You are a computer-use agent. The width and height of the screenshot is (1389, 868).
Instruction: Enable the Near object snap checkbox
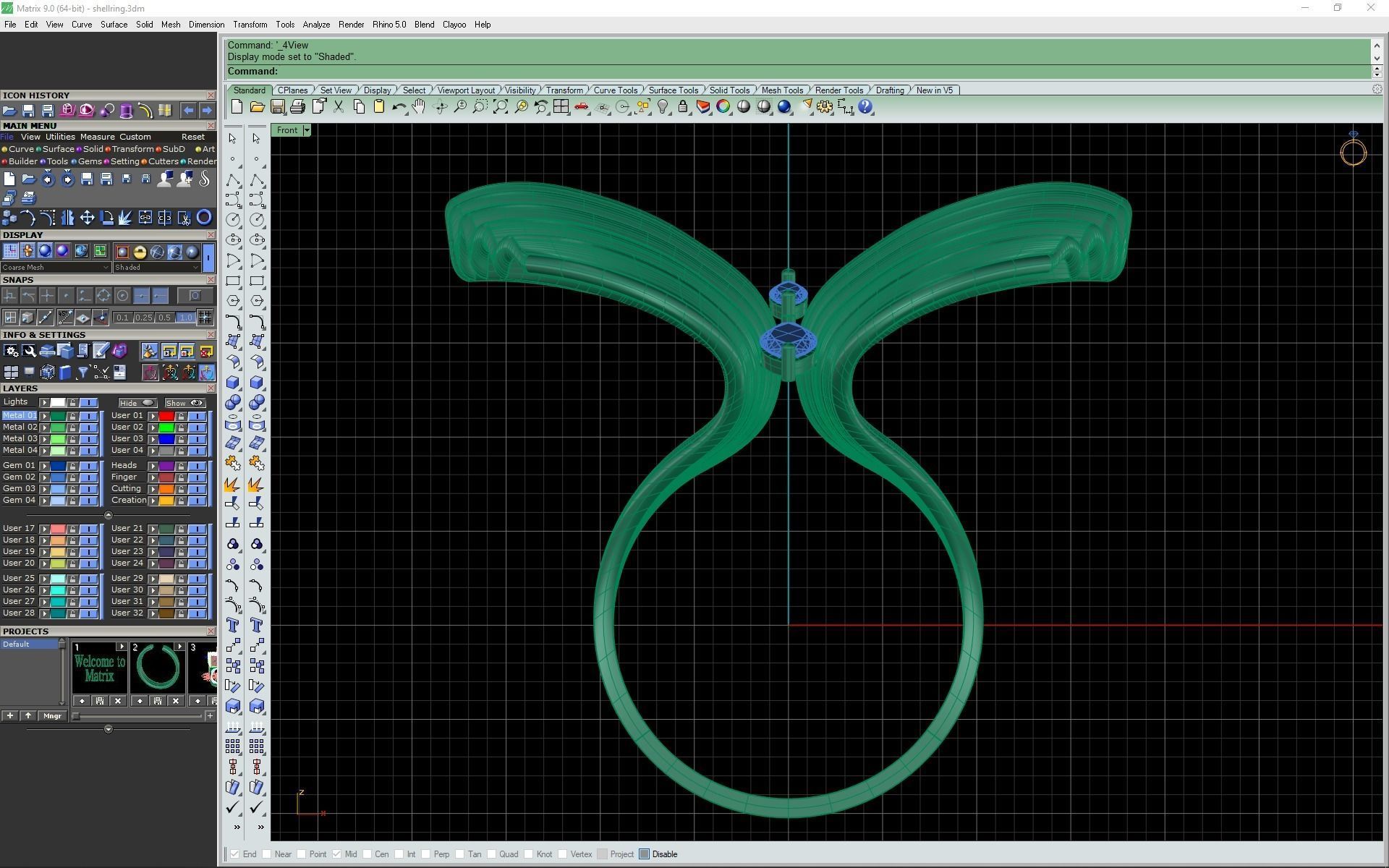tap(267, 854)
